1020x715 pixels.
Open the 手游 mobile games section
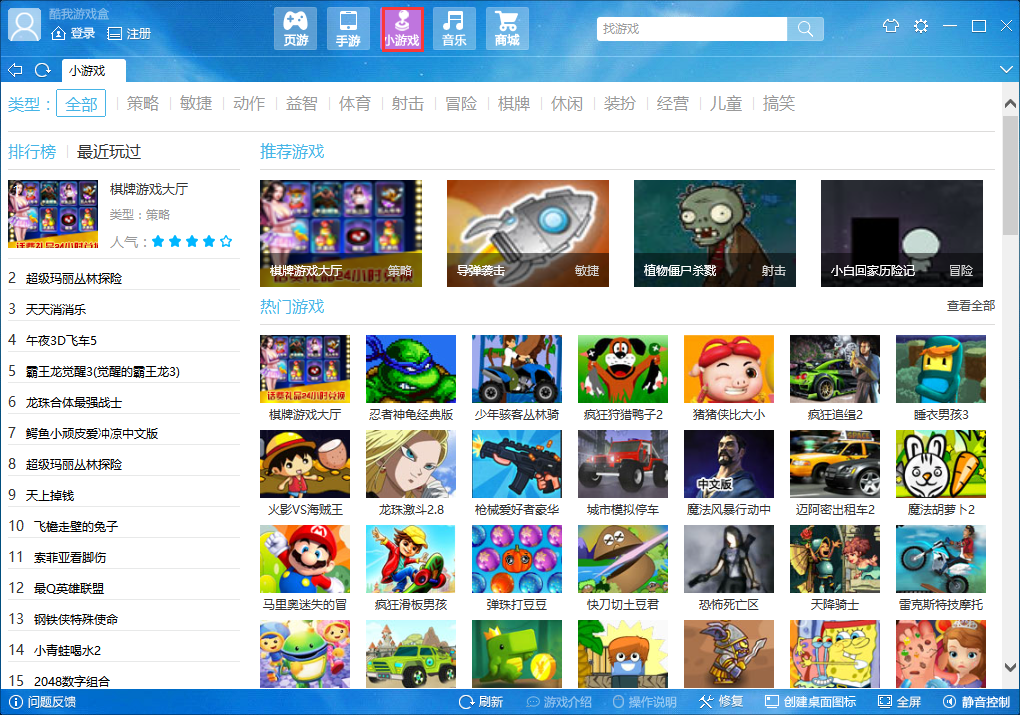click(348, 29)
